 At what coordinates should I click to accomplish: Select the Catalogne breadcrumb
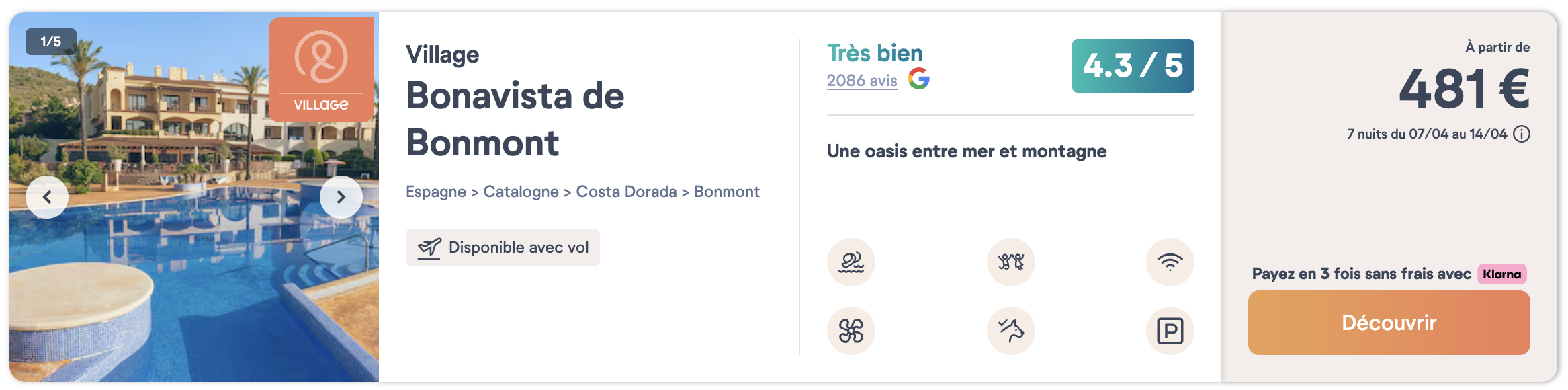(521, 192)
